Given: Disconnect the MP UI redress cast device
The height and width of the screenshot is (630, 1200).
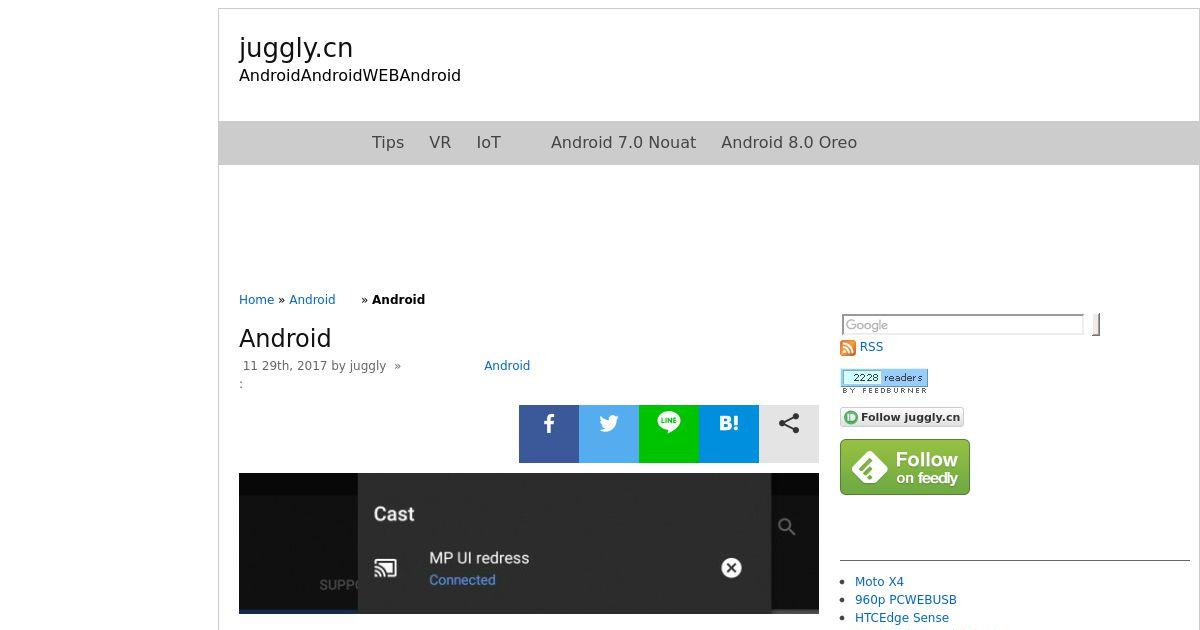Looking at the screenshot, I should [731, 568].
